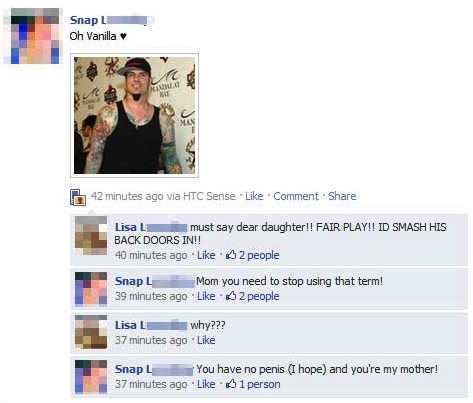Click the mobile photo upload icon
This screenshot has width=473, height=403.
pos(78,197)
